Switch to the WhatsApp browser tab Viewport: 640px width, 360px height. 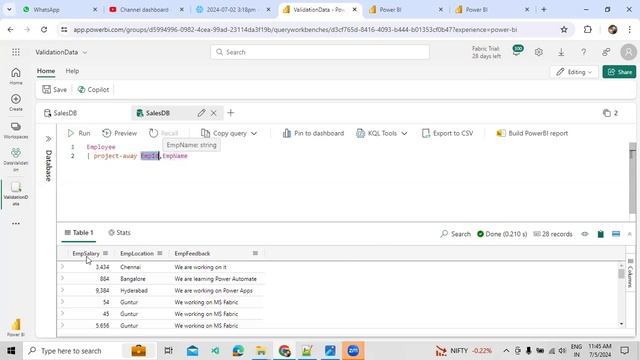click(x=60, y=9)
